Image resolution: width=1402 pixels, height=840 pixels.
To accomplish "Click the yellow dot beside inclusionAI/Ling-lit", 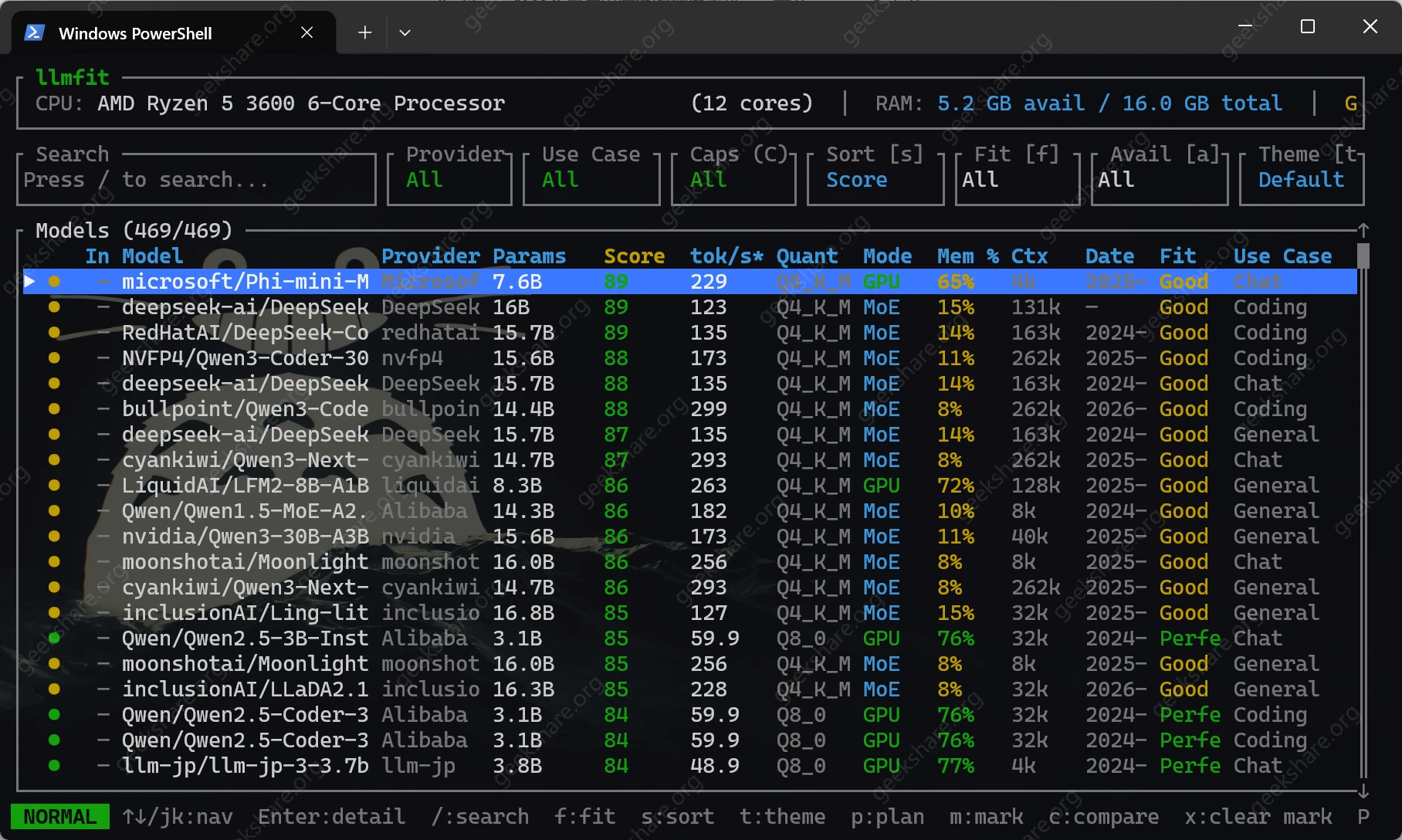I will tap(54, 613).
